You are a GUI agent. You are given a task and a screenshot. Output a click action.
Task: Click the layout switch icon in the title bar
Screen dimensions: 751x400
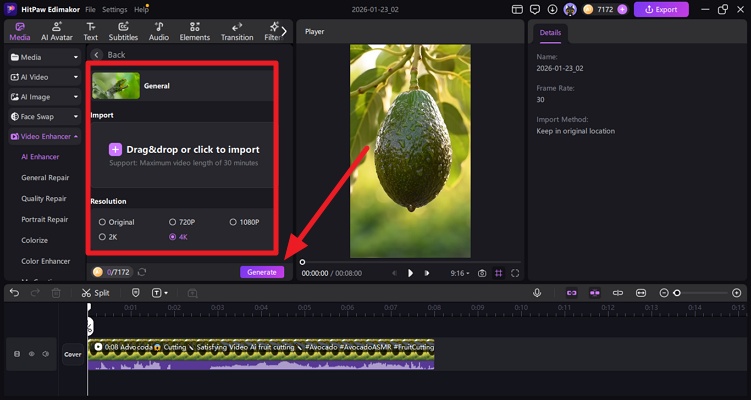pos(517,10)
